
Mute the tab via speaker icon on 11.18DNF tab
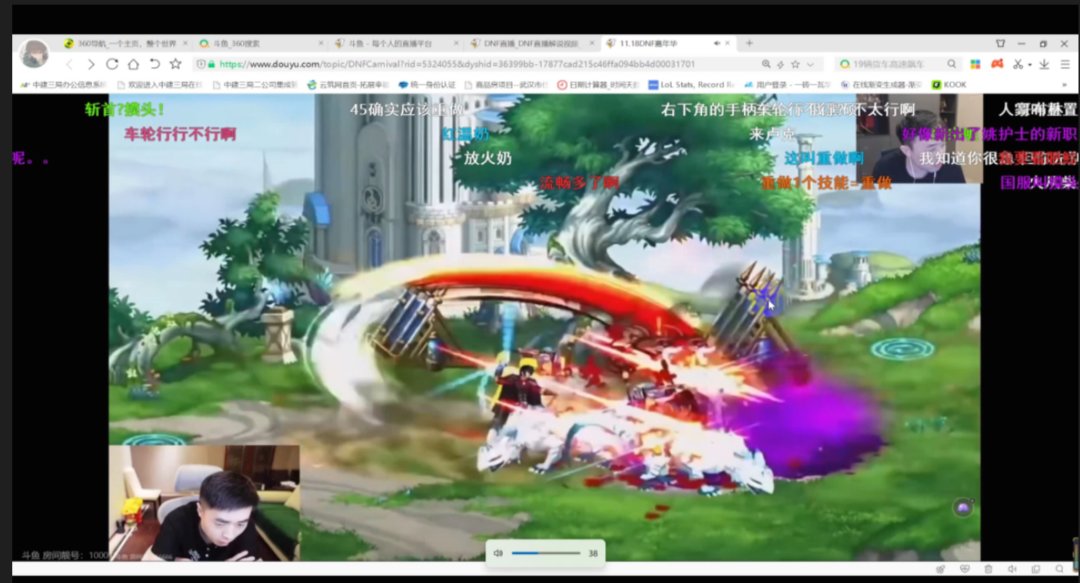pos(717,43)
